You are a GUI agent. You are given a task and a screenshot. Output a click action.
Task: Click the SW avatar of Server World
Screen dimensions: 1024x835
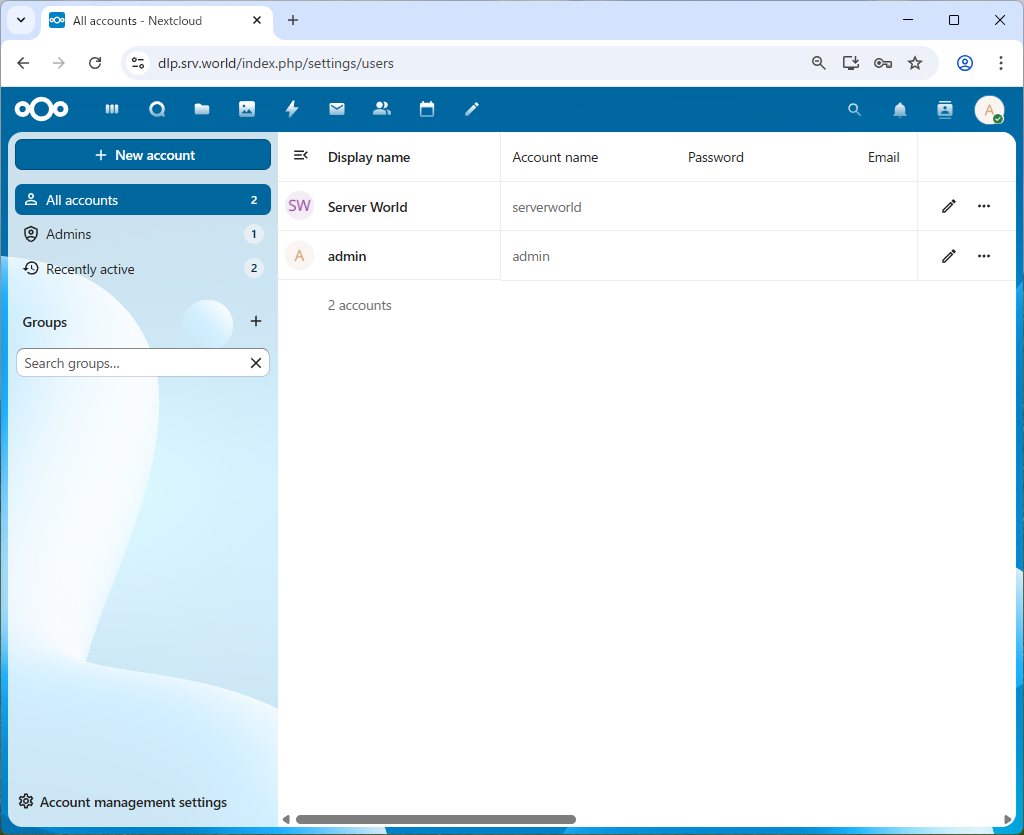pos(299,206)
